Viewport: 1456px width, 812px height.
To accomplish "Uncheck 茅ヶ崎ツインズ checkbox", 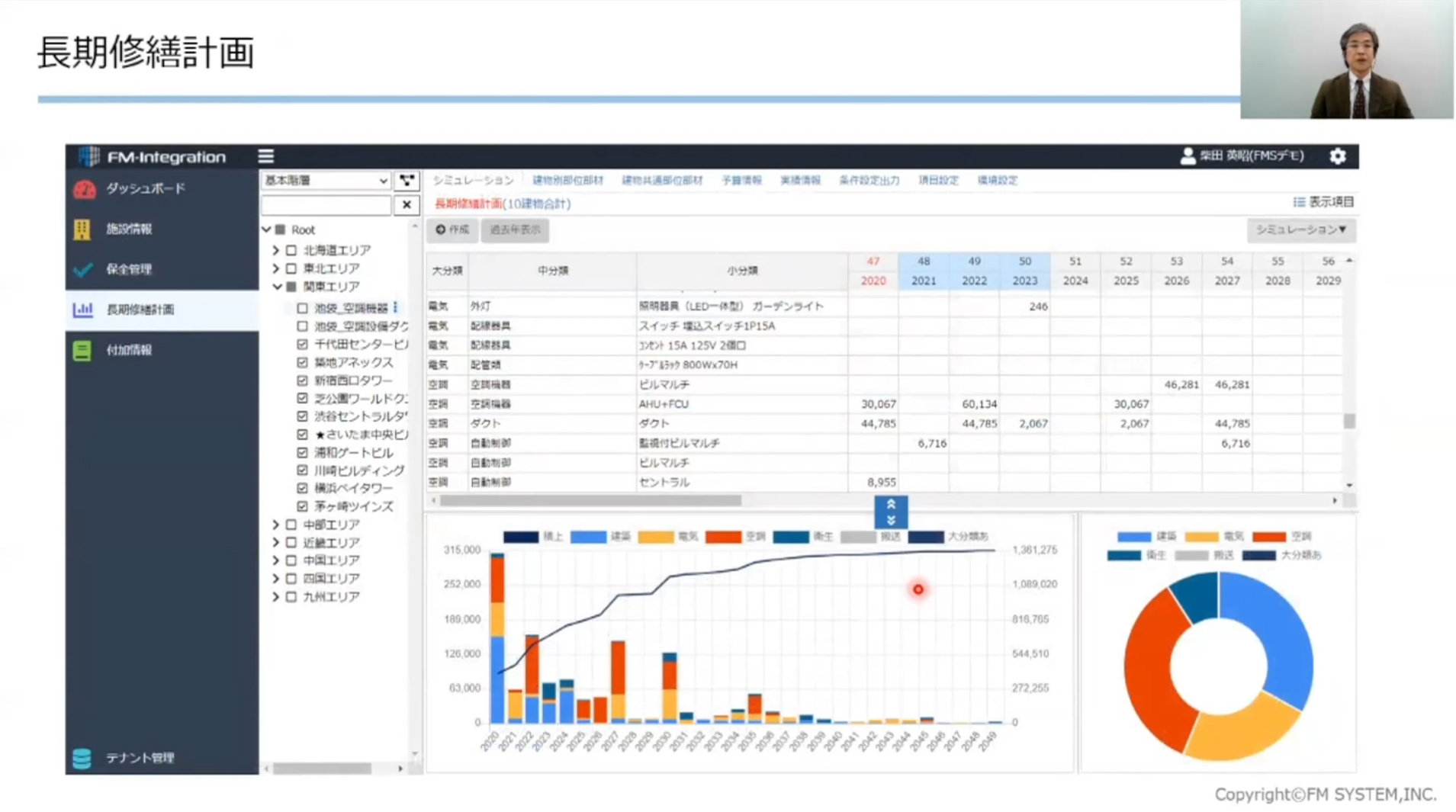I will click(302, 506).
